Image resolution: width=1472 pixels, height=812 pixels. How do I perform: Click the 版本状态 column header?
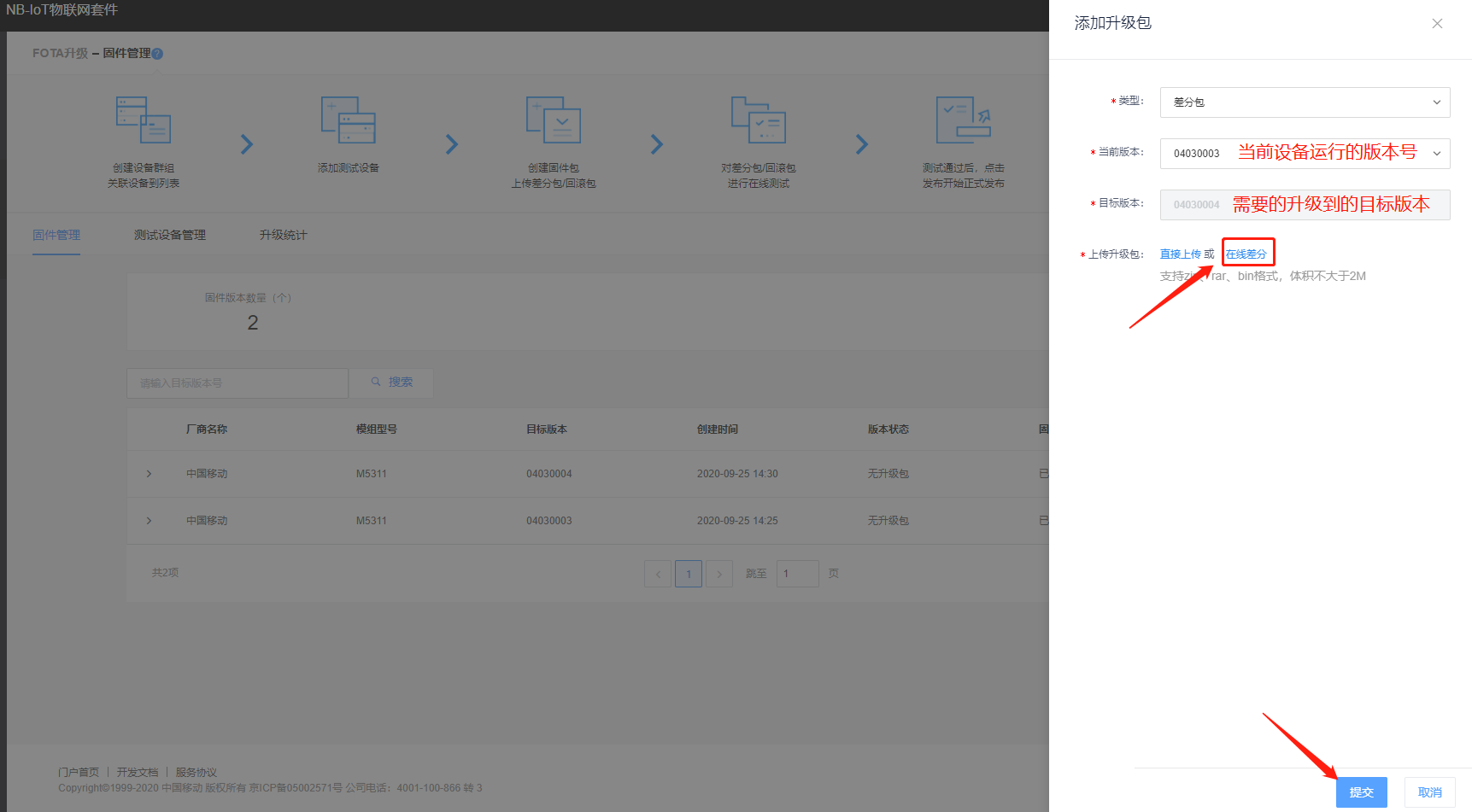click(888, 429)
